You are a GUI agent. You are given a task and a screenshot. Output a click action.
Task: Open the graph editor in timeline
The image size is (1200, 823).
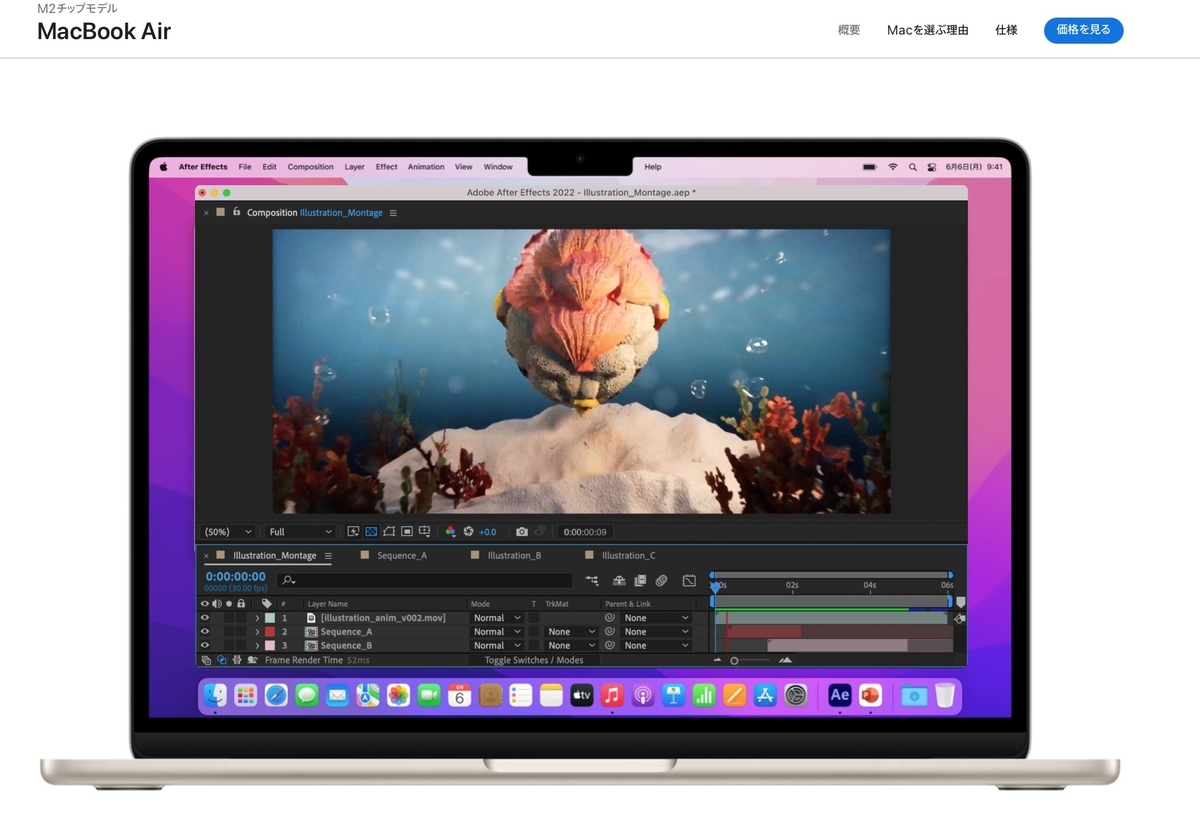(689, 580)
